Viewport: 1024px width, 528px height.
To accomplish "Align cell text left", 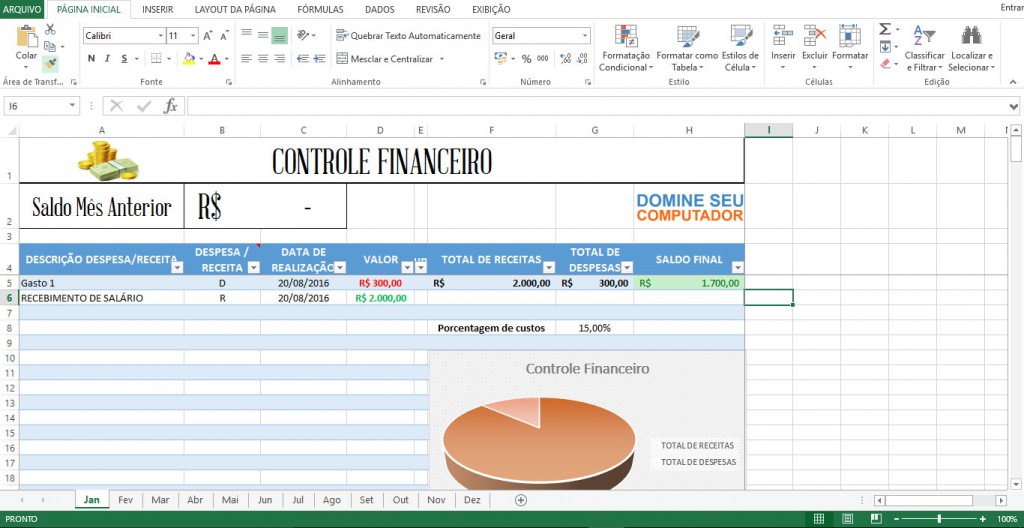I will [246, 59].
